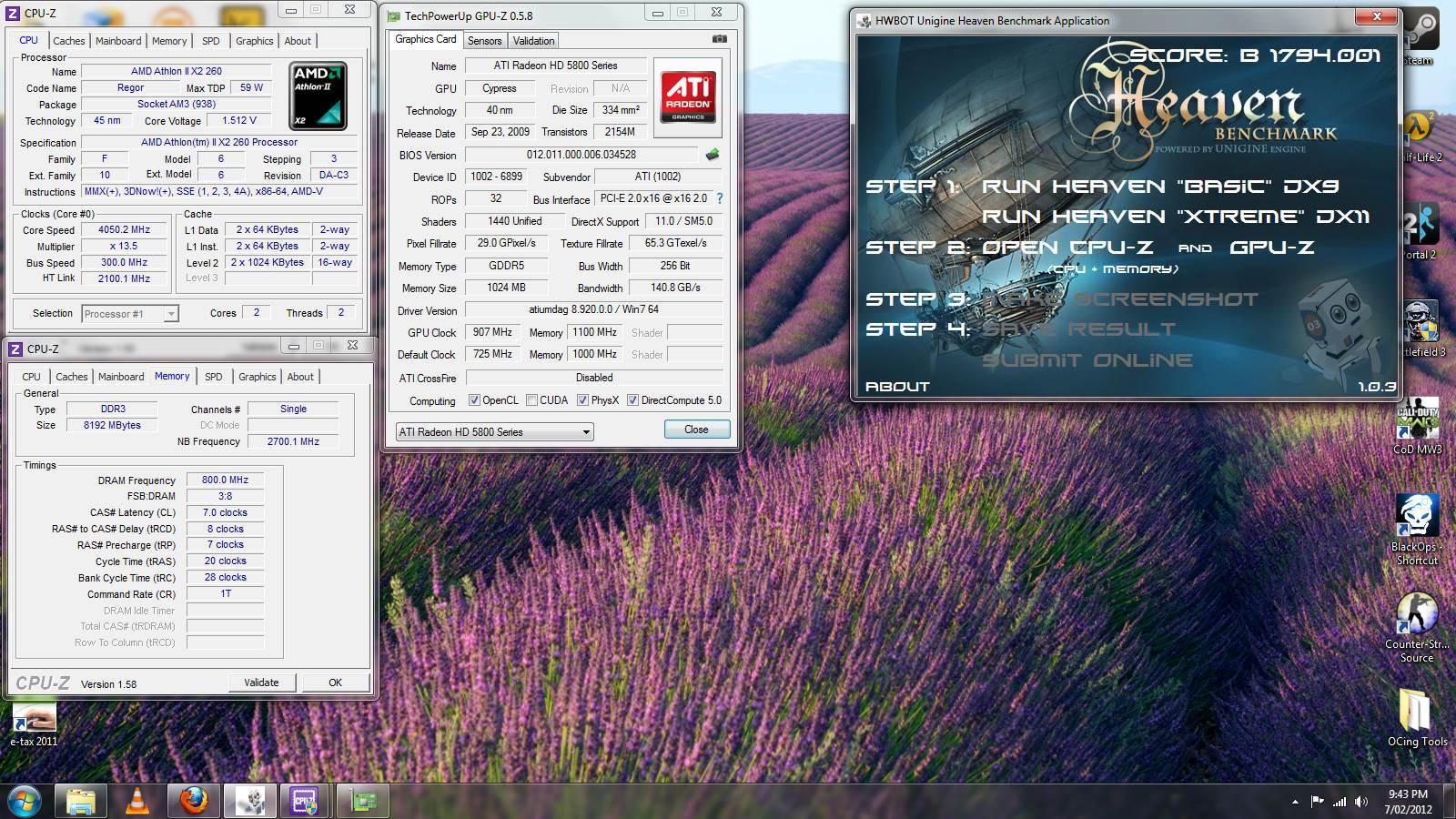Open the OCing Tools folder icon
Viewport: 1456px width, 819px height.
click(x=1417, y=718)
